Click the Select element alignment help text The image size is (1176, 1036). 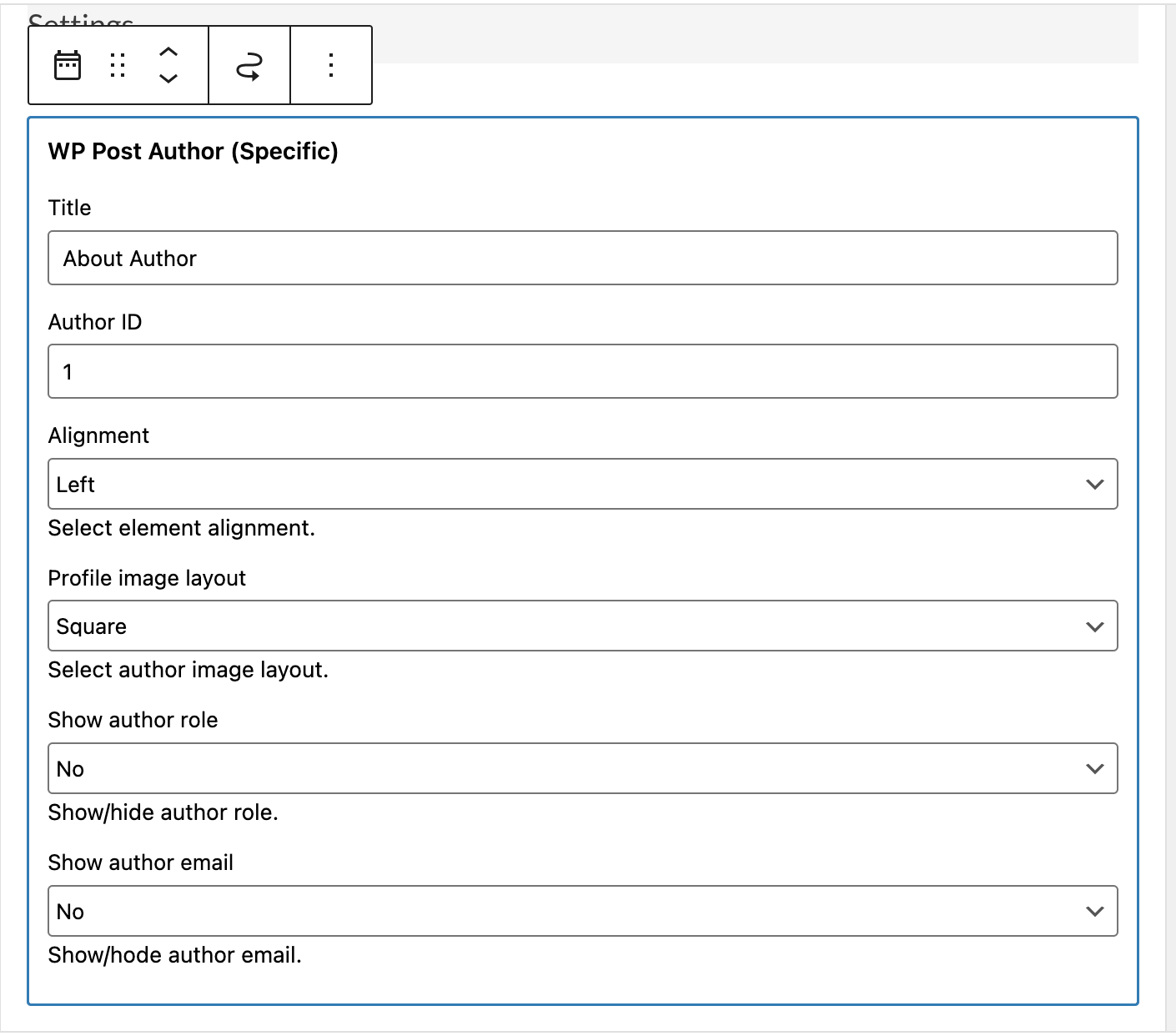[x=181, y=528]
